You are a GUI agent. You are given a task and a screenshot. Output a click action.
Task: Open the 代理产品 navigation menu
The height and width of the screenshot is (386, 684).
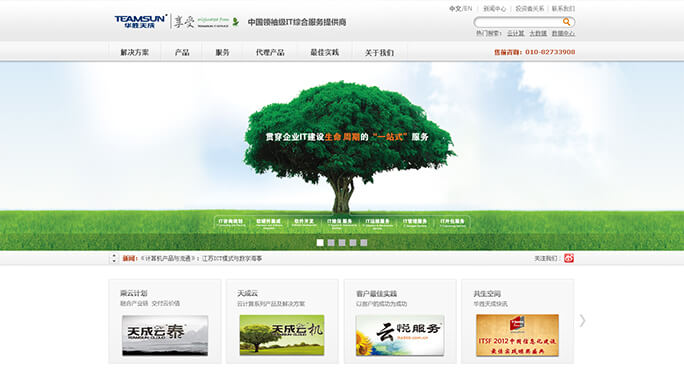[270, 52]
